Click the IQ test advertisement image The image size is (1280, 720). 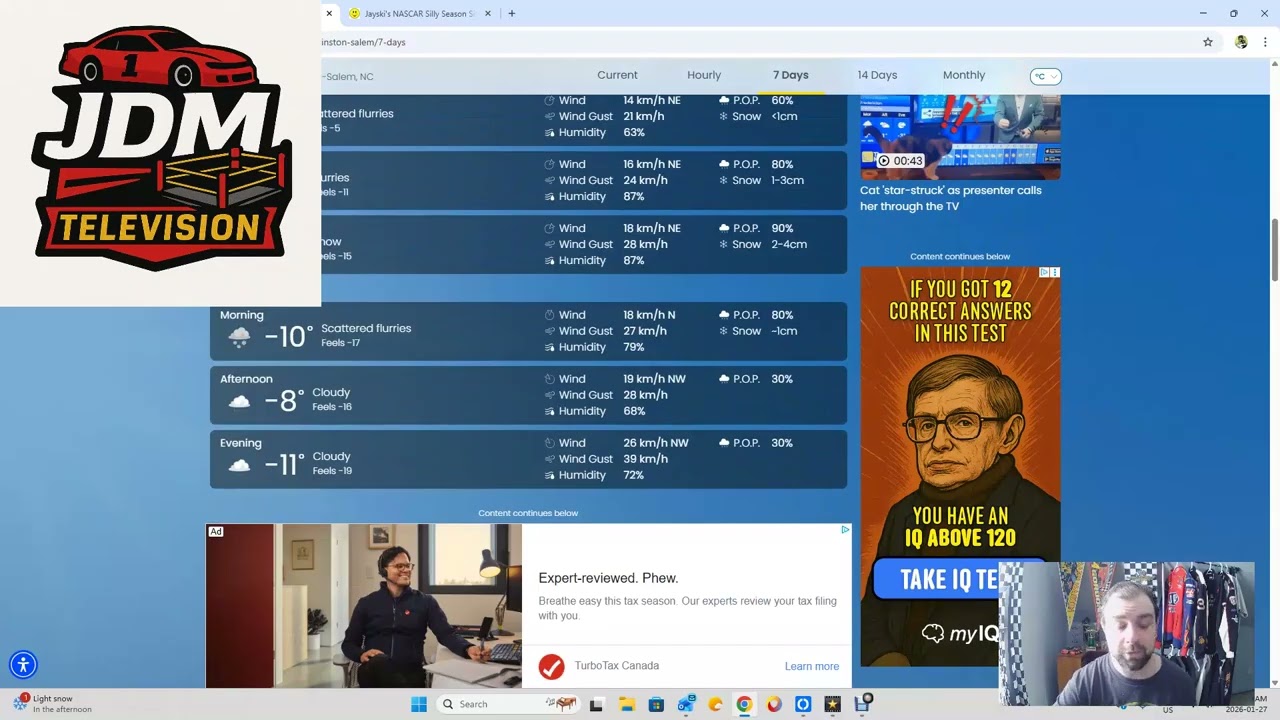(960, 466)
